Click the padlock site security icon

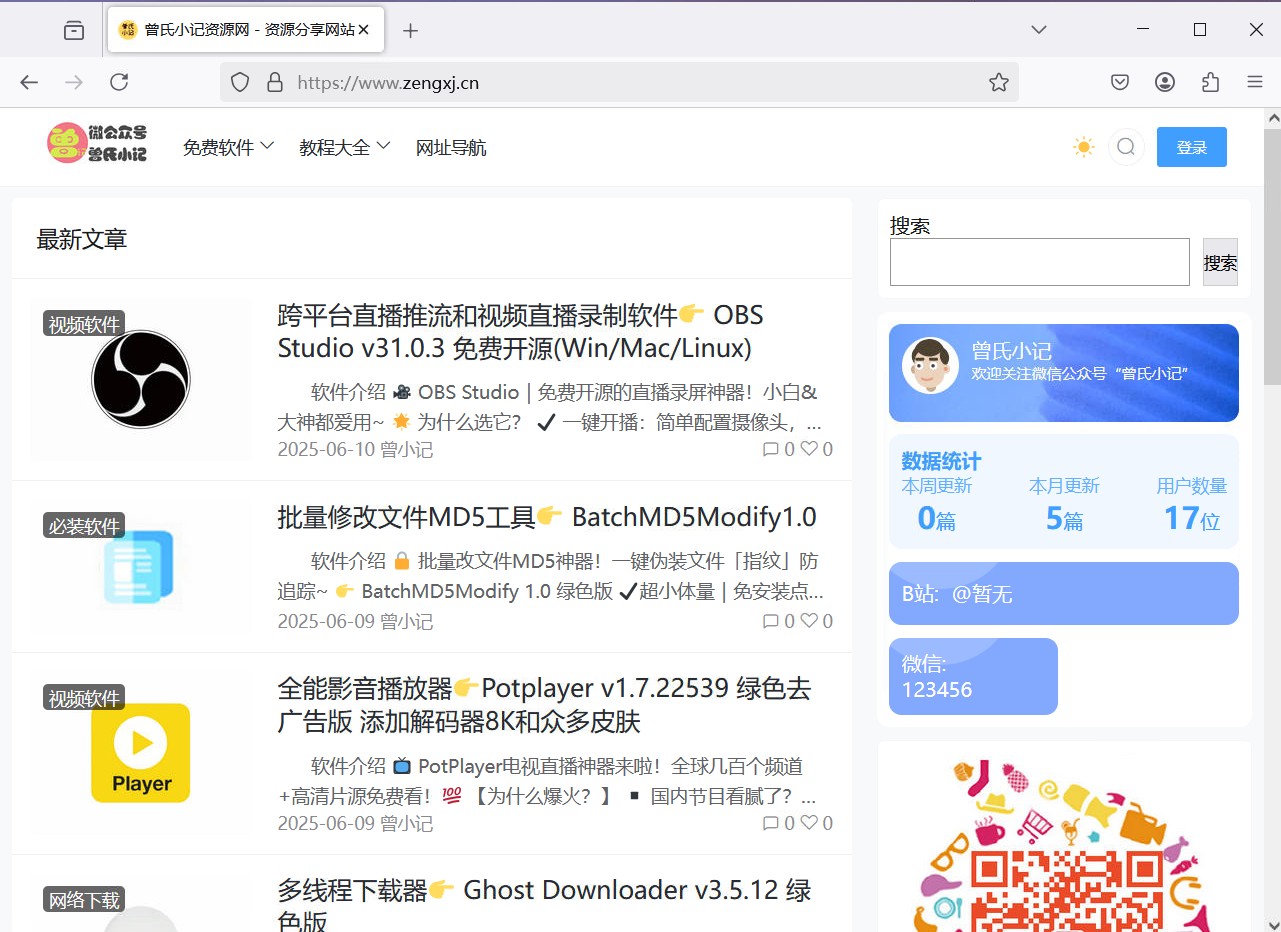point(274,82)
